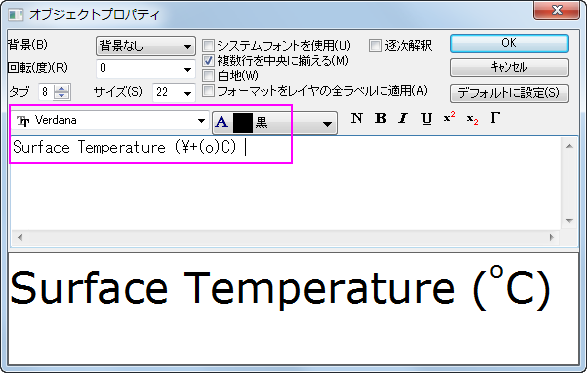The width and height of the screenshot is (587, 373).
Task: Toggle italic formatting
Action: pyautogui.click(x=403, y=118)
